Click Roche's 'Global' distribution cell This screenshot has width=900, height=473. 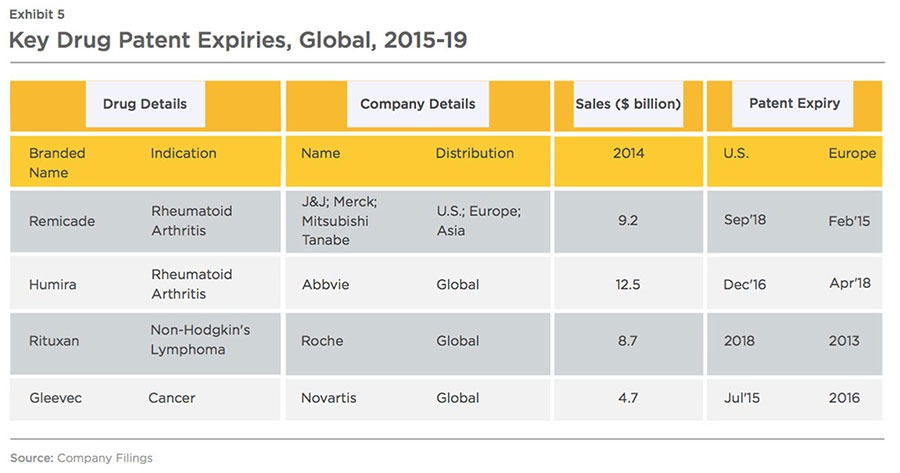coord(457,340)
